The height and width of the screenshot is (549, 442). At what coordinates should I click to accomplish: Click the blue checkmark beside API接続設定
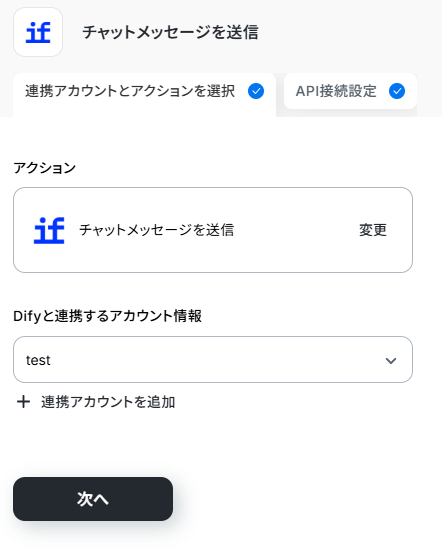[x=397, y=91]
